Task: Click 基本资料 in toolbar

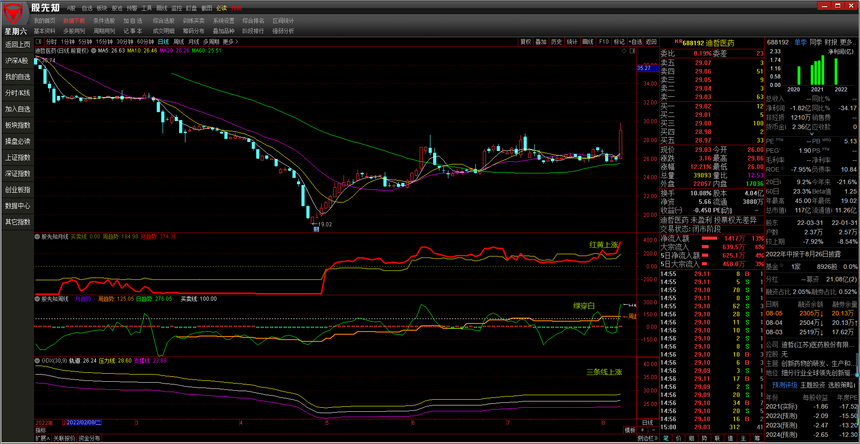Action: 44,31
